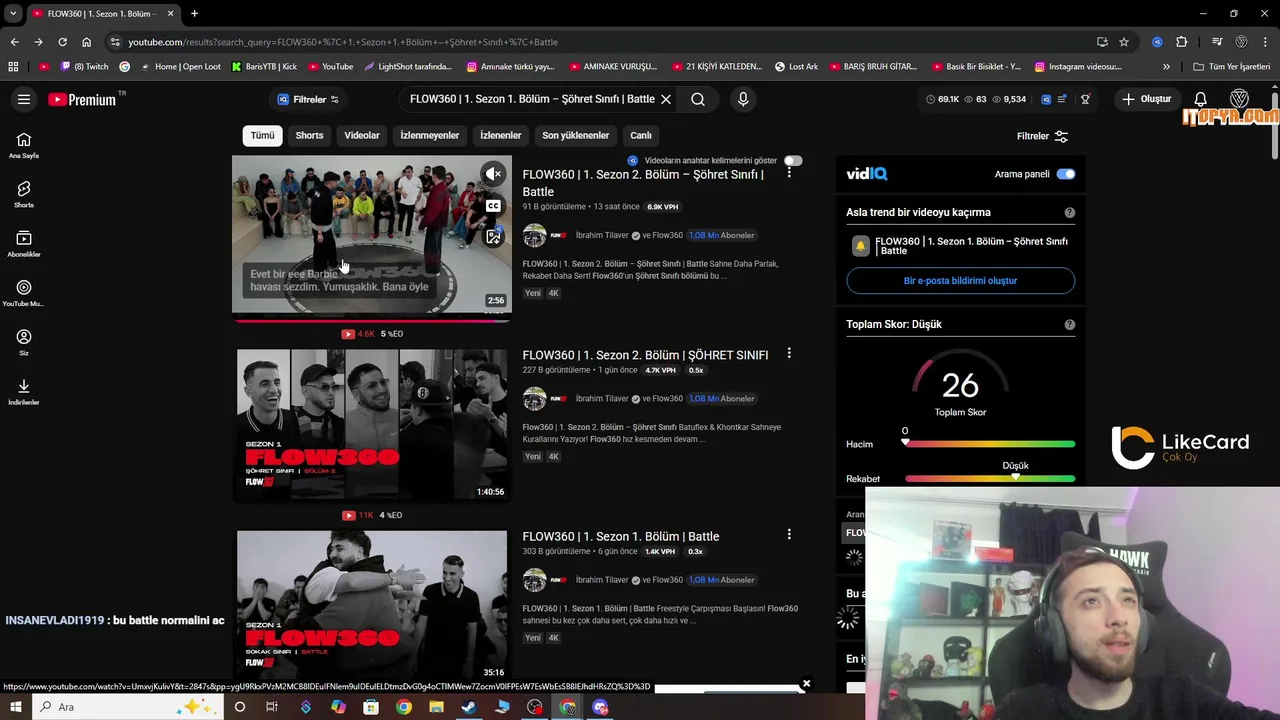Viewport: 1280px width, 720px height.
Task: Open Task View on the taskbar
Action: coord(272,707)
